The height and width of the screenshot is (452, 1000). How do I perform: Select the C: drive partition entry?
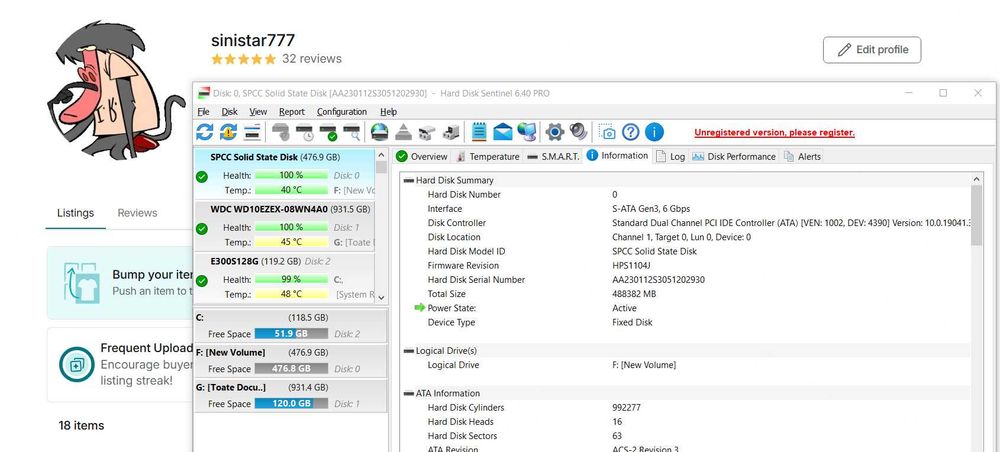click(x=290, y=326)
